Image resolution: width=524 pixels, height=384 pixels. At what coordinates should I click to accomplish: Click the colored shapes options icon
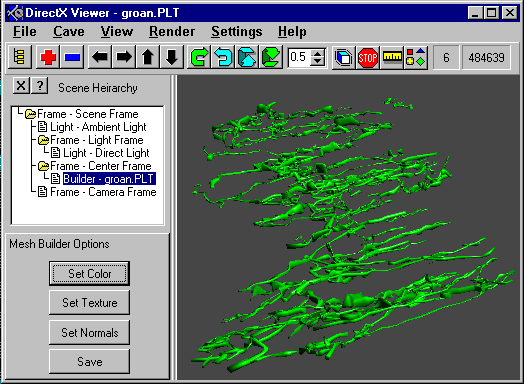(x=416, y=58)
